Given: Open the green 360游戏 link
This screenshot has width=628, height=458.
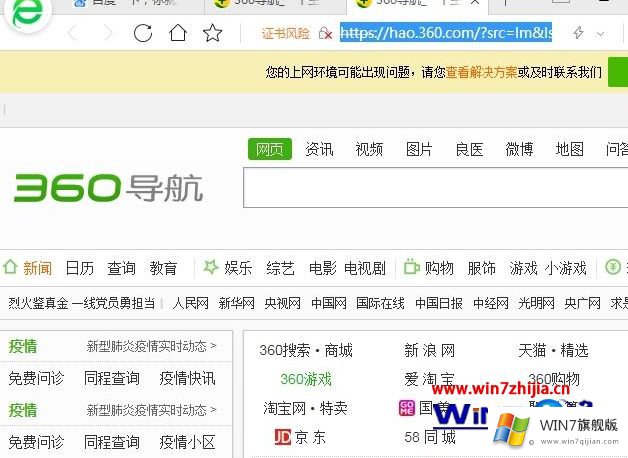Looking at the screenshot, I should 306,379.
